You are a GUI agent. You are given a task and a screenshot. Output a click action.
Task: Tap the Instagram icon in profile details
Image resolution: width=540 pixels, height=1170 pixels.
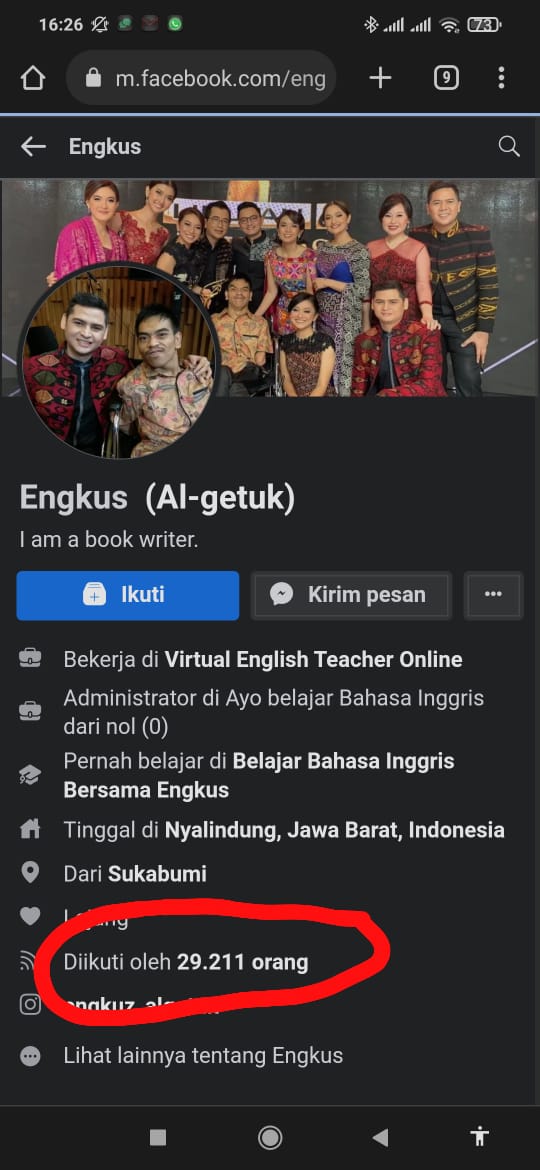pos(30,1004)
